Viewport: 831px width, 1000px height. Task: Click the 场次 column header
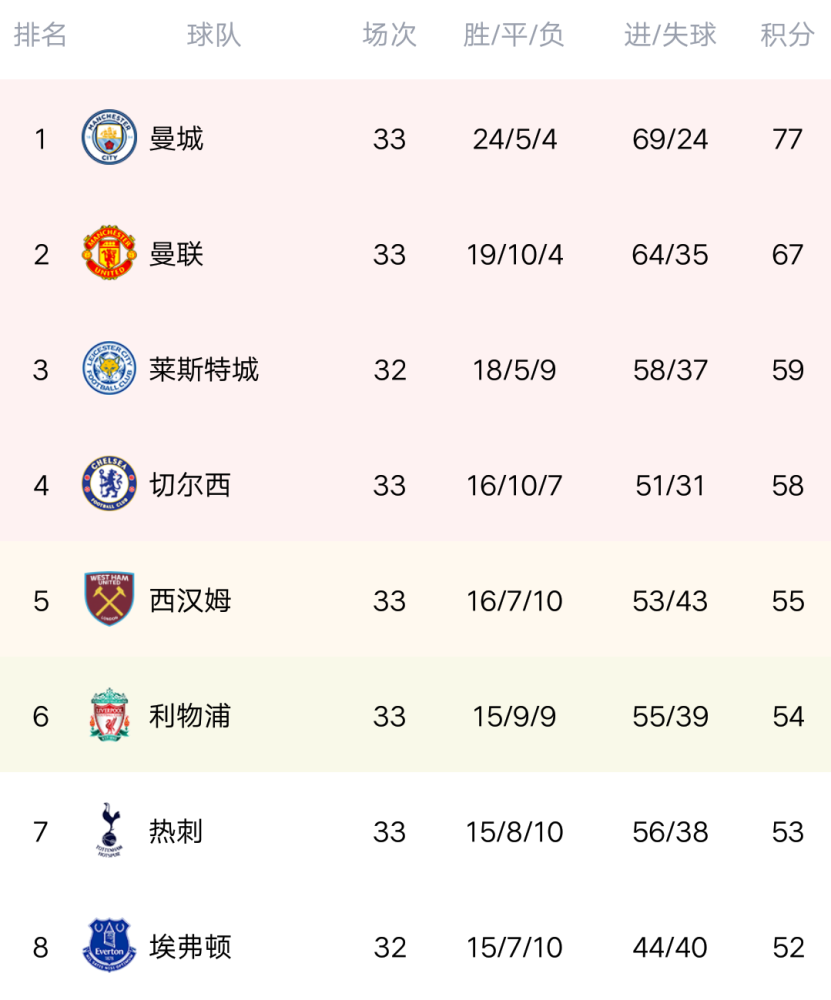click(390, 35)
